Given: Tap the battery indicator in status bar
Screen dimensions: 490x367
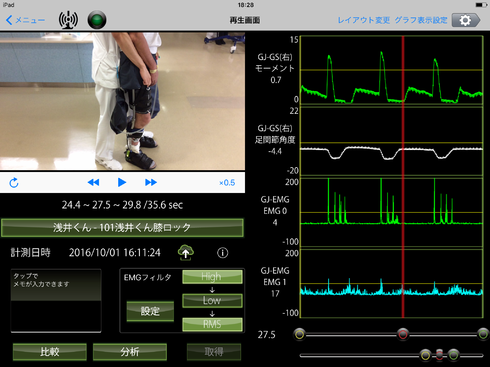Looking at the screenshot, I should (x=481, y=5).
